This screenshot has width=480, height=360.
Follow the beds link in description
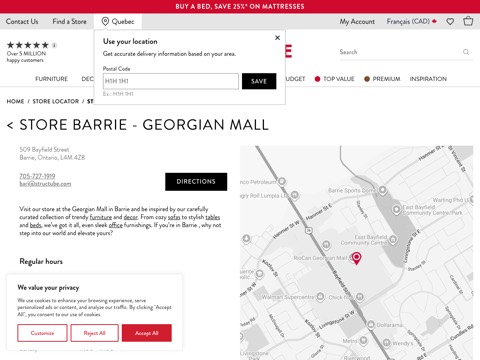[35, 225]
